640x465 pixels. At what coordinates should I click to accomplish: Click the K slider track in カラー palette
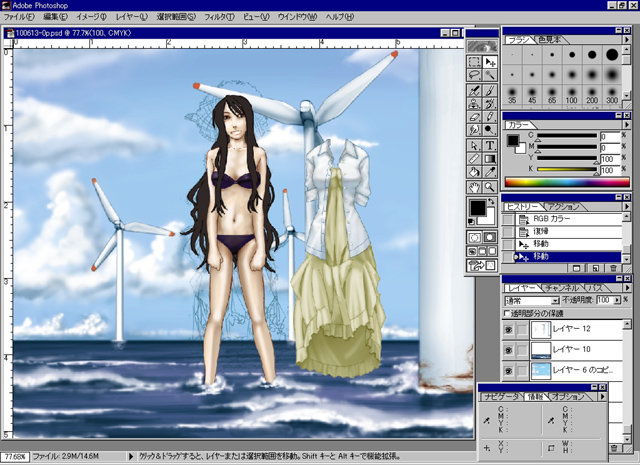click(x=567, y=169)
